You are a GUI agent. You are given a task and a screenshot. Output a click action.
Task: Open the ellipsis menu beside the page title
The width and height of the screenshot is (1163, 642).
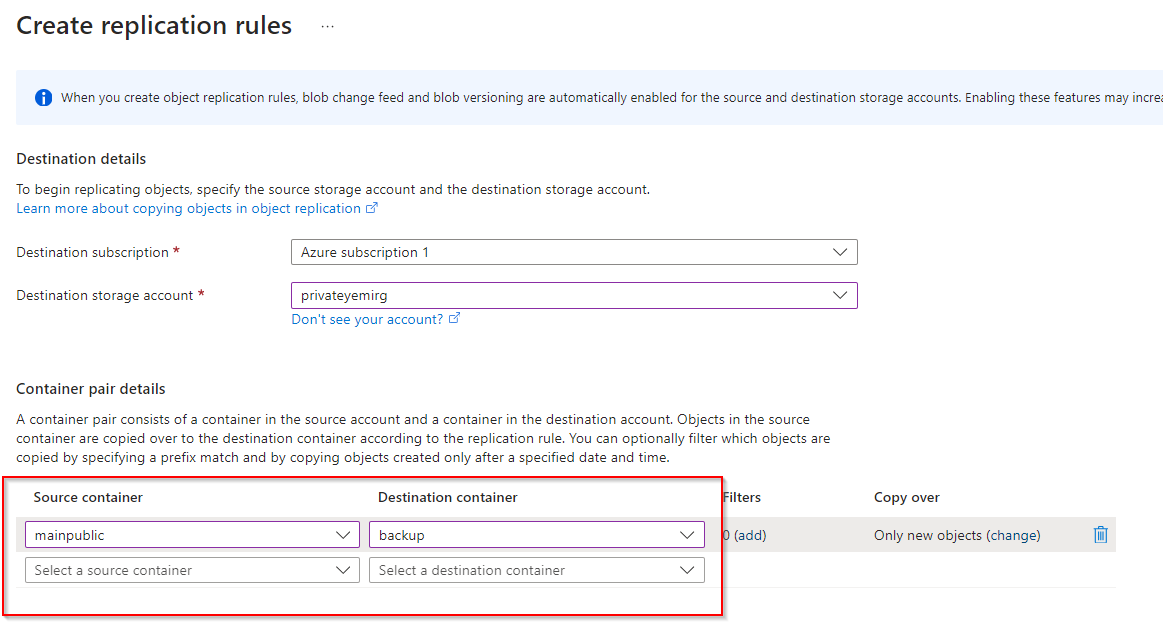pos(327,27)
